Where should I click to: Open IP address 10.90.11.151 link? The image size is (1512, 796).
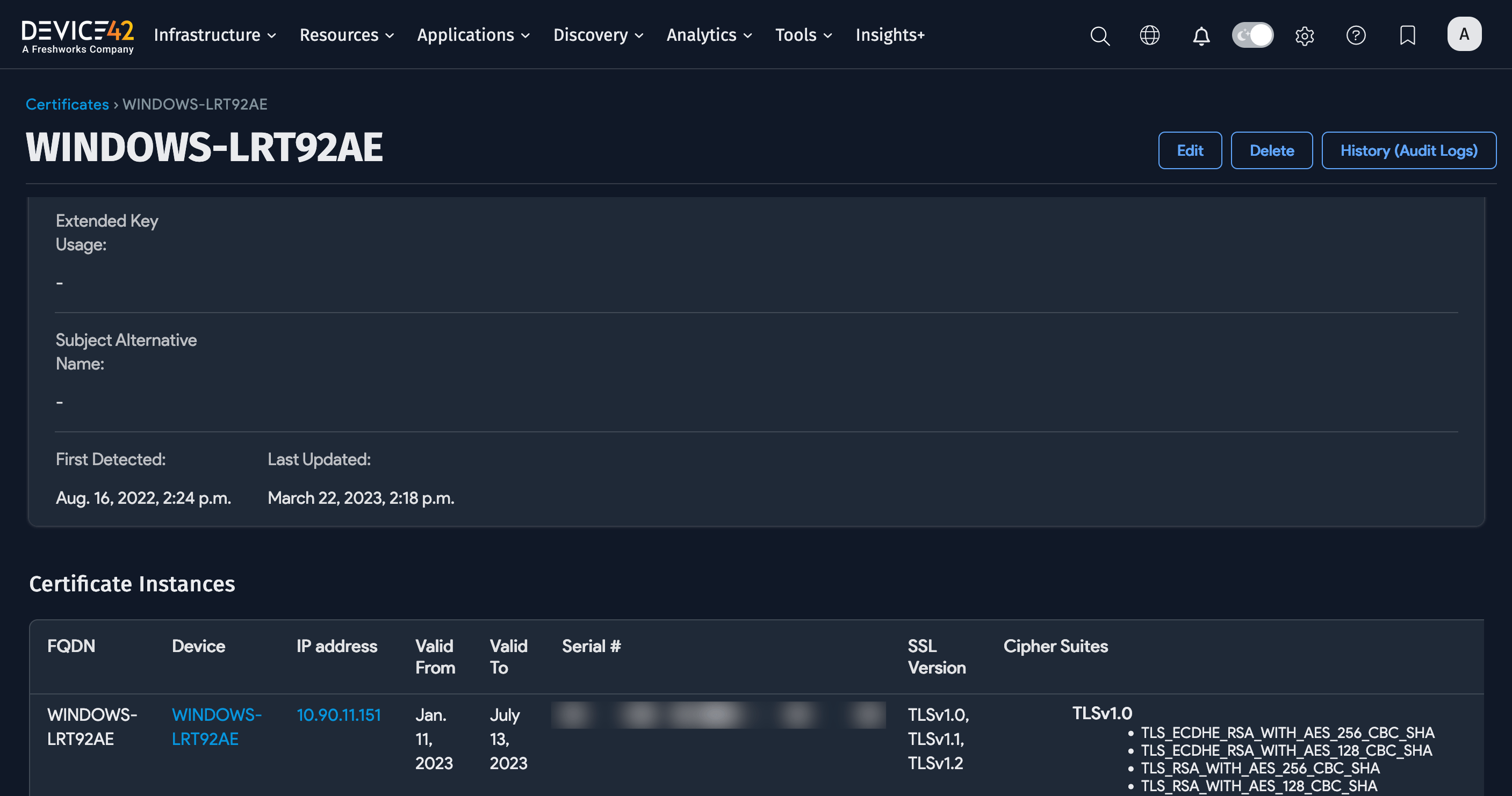tap(339, 714)
